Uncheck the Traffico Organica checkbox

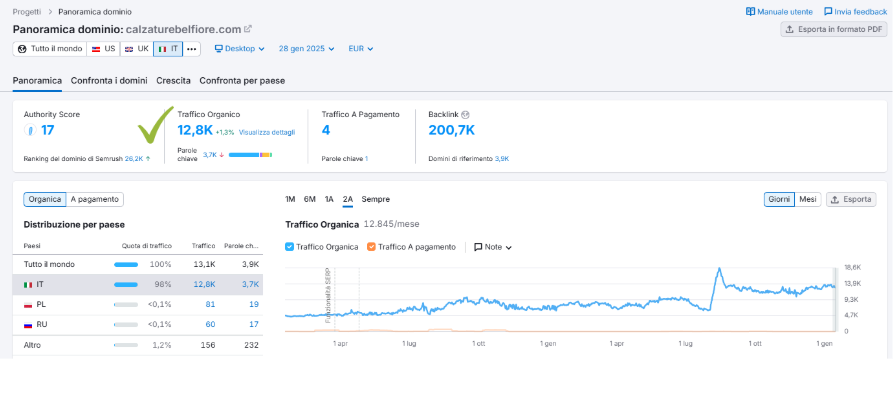(x=290, y=246)
